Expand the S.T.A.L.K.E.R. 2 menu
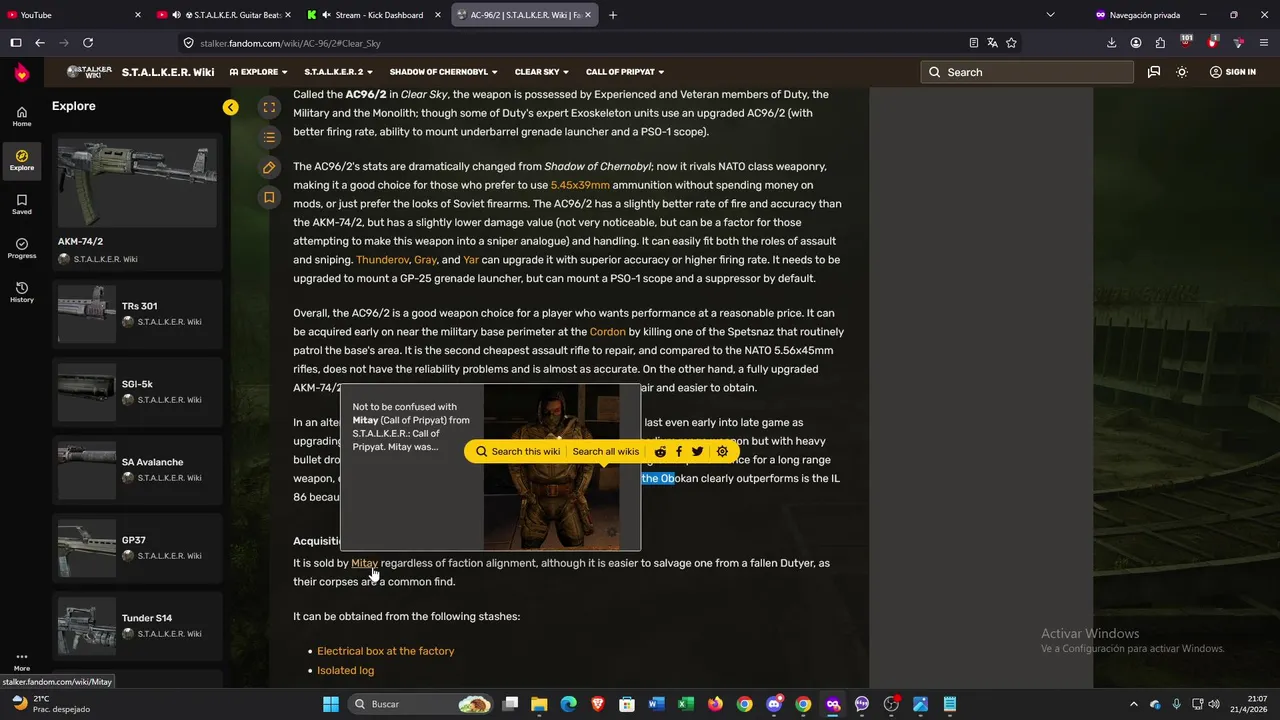This screenshot has width=1280, height=720. [338, 72]
